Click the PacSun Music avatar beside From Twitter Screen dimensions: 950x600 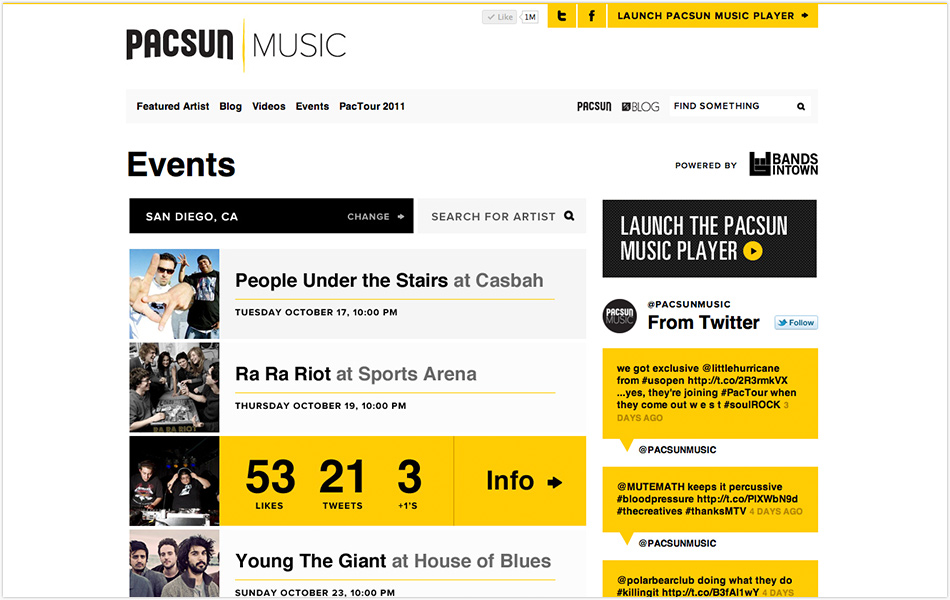pyautogui.click(x=619, y=316)
